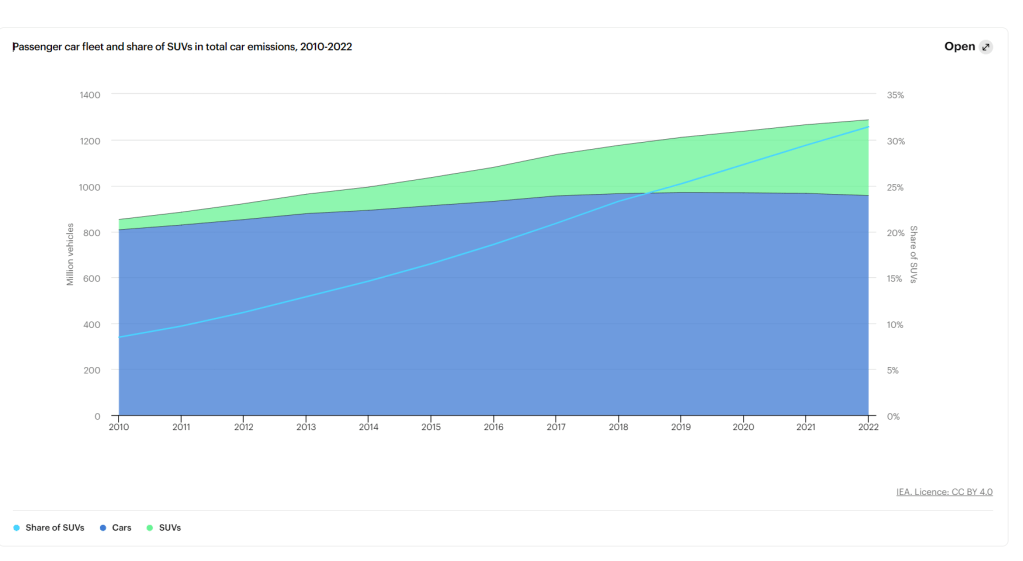The height and width of the screenshot is (561, 1023).
Task: Select the 2010 x-axis year label
Action: [x=118, y=427]
